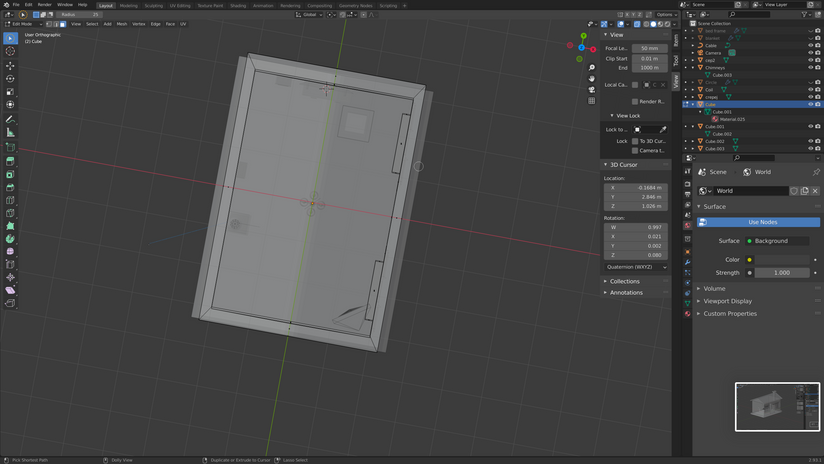The image size is (824, 464).
Task: Expand the Volume section in World properties
Action: 714,288
